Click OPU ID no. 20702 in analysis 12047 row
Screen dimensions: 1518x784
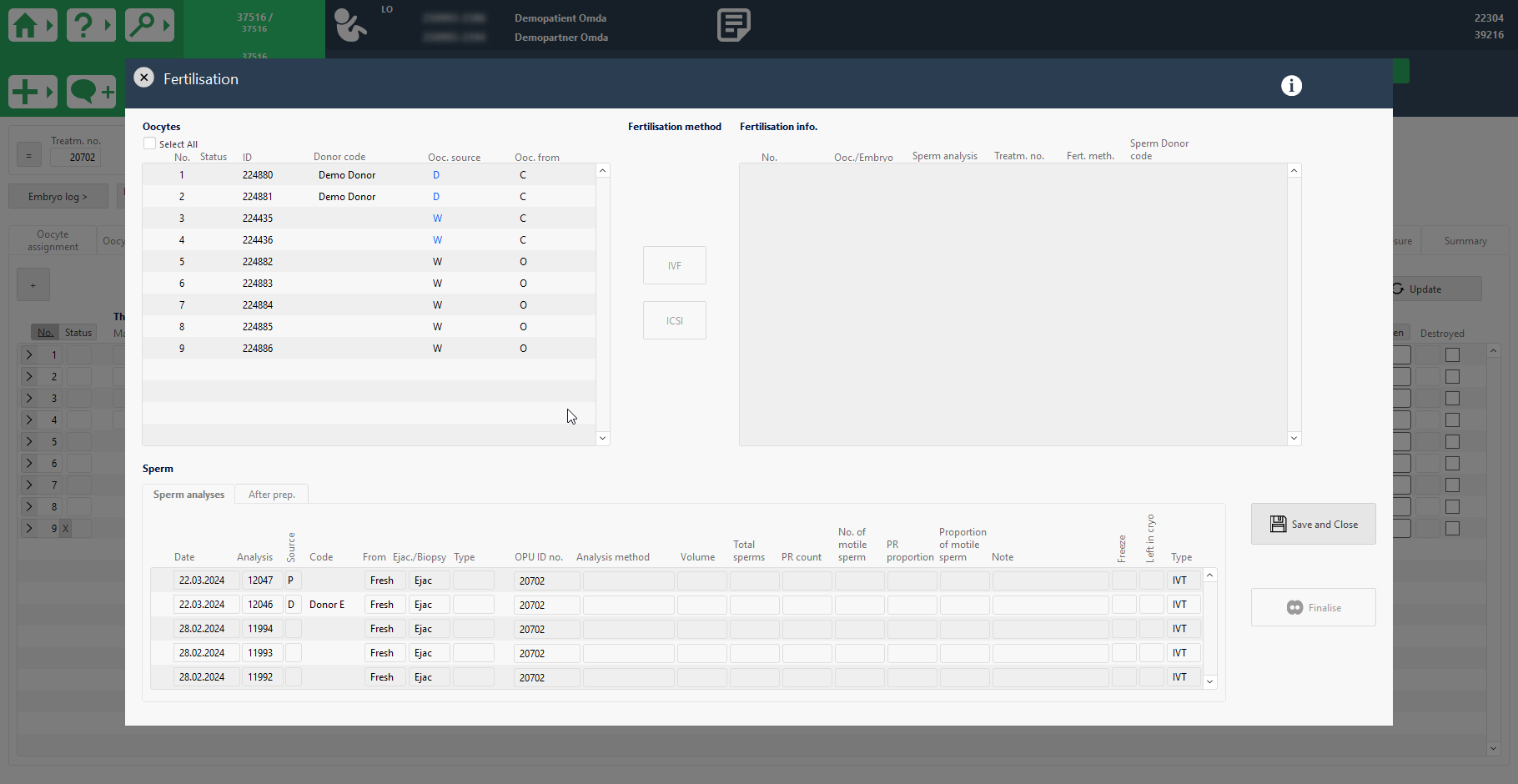click(546, 580)
